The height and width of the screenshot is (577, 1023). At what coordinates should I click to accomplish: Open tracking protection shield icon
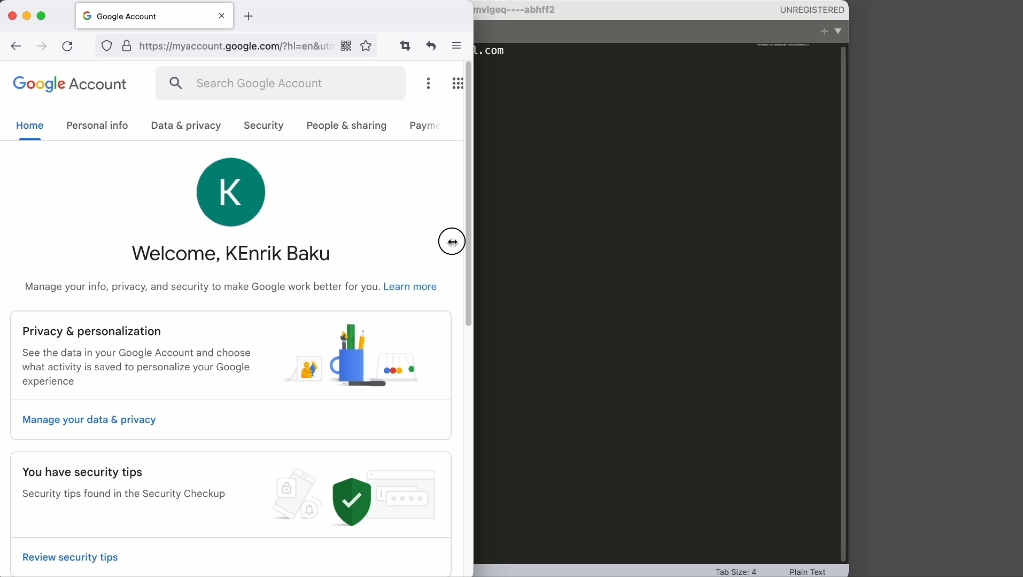(107, 46)
